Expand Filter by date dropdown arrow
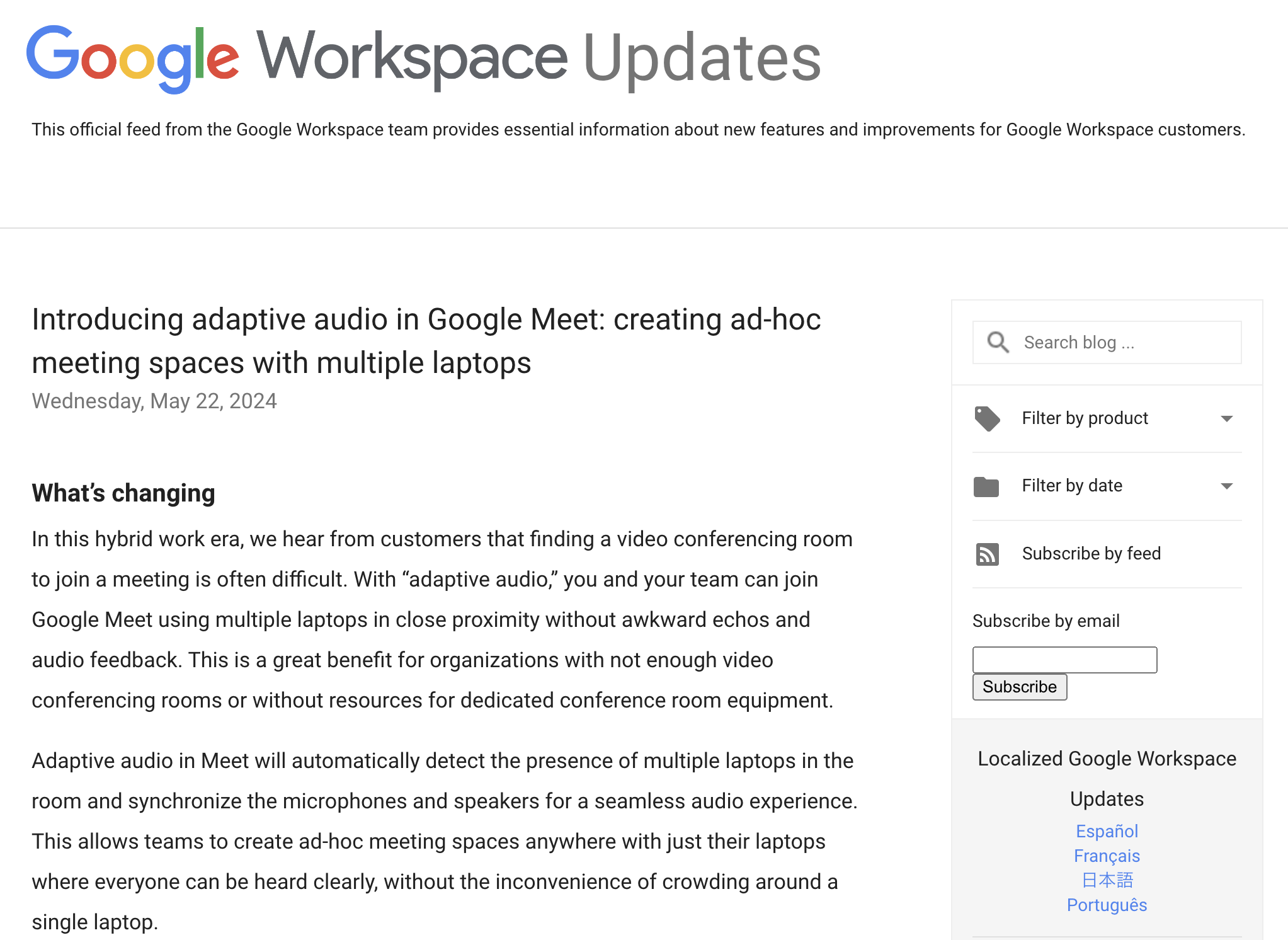This screenshot has height=940, width=1288. (1226, 486)
